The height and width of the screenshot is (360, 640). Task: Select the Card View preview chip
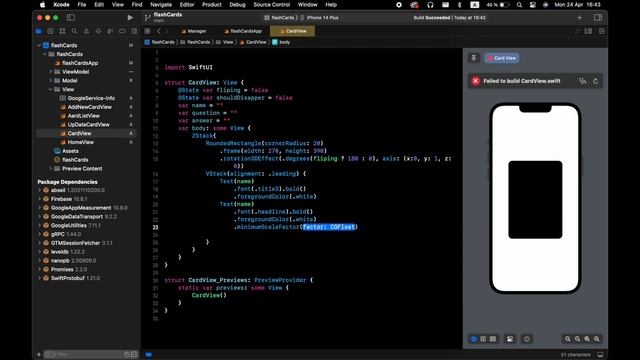coord(502,58)
